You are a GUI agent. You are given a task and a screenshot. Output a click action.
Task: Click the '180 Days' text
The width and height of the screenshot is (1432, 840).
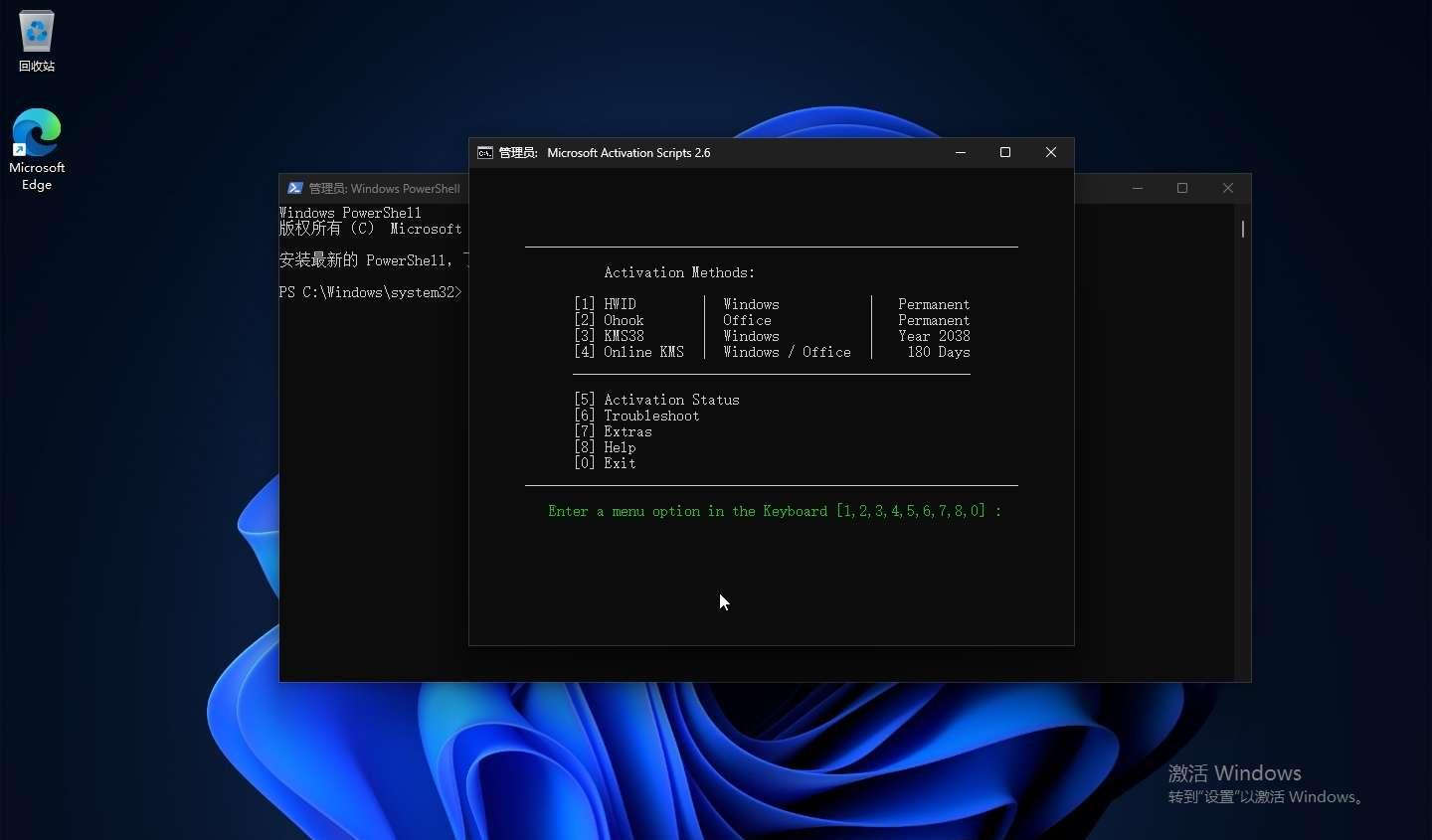coord(938,352)
